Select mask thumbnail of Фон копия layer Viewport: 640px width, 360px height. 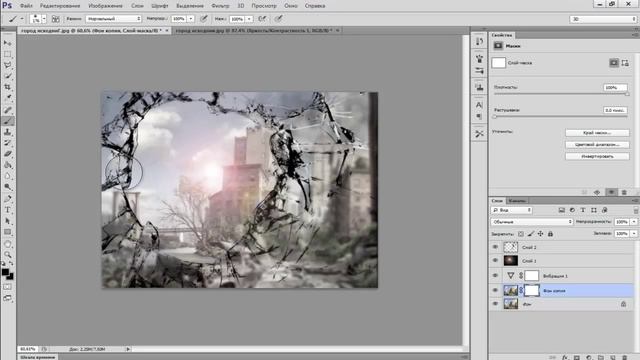tap(532, 290)
